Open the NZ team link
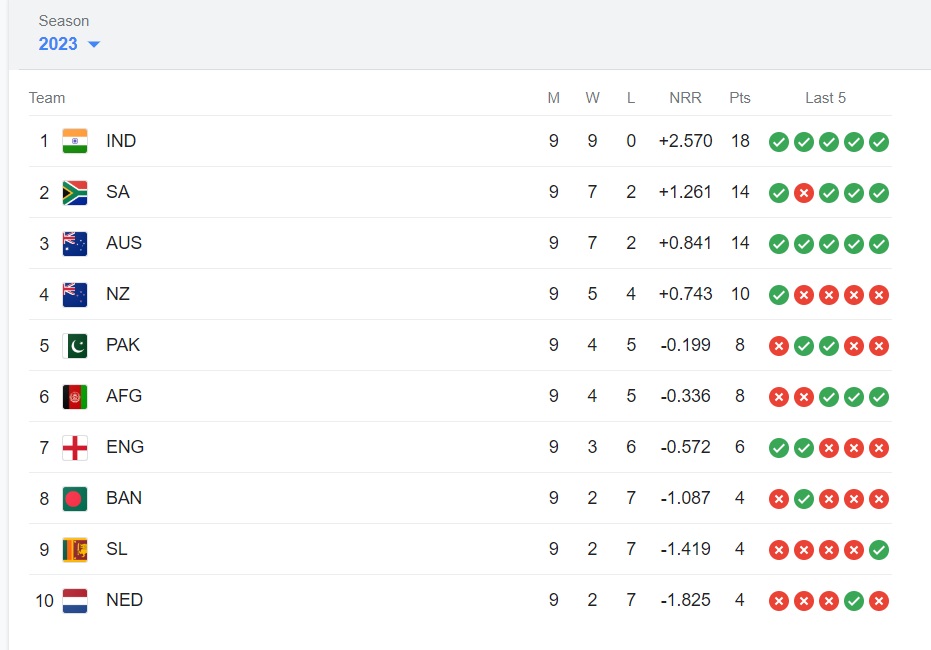 118,294
